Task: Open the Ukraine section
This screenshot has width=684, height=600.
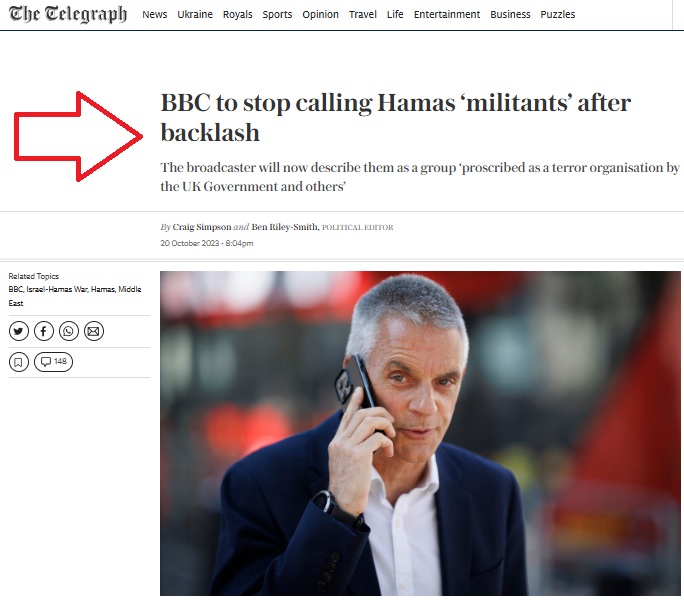Action: (x=195, y=14)
